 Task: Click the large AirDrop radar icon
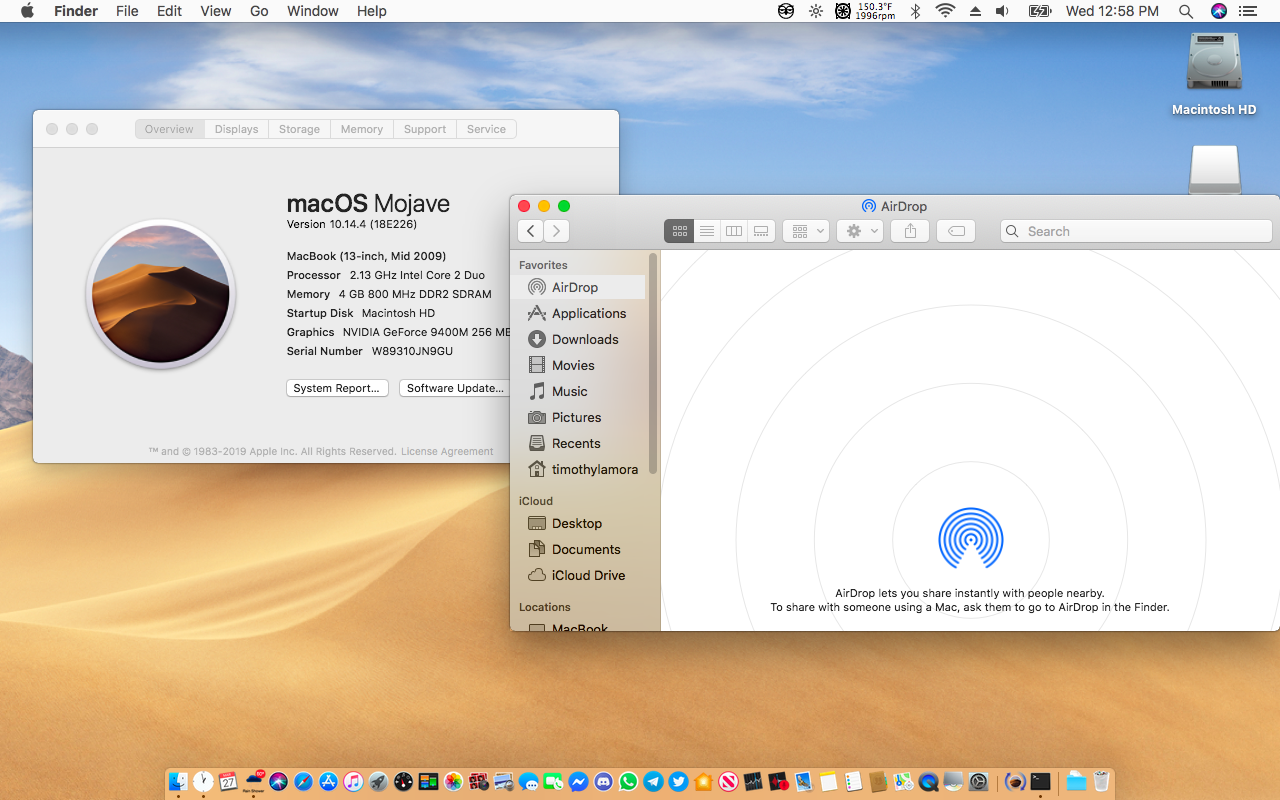[970, 540]
